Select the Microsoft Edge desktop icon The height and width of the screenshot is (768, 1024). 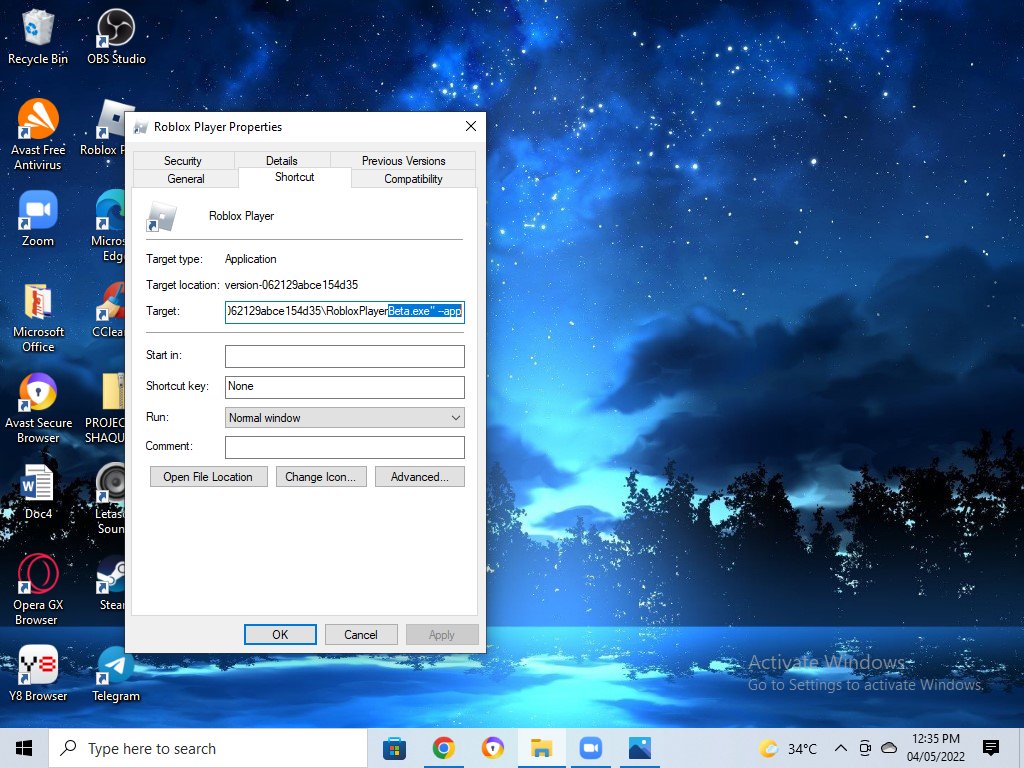[x=108, y=226]
